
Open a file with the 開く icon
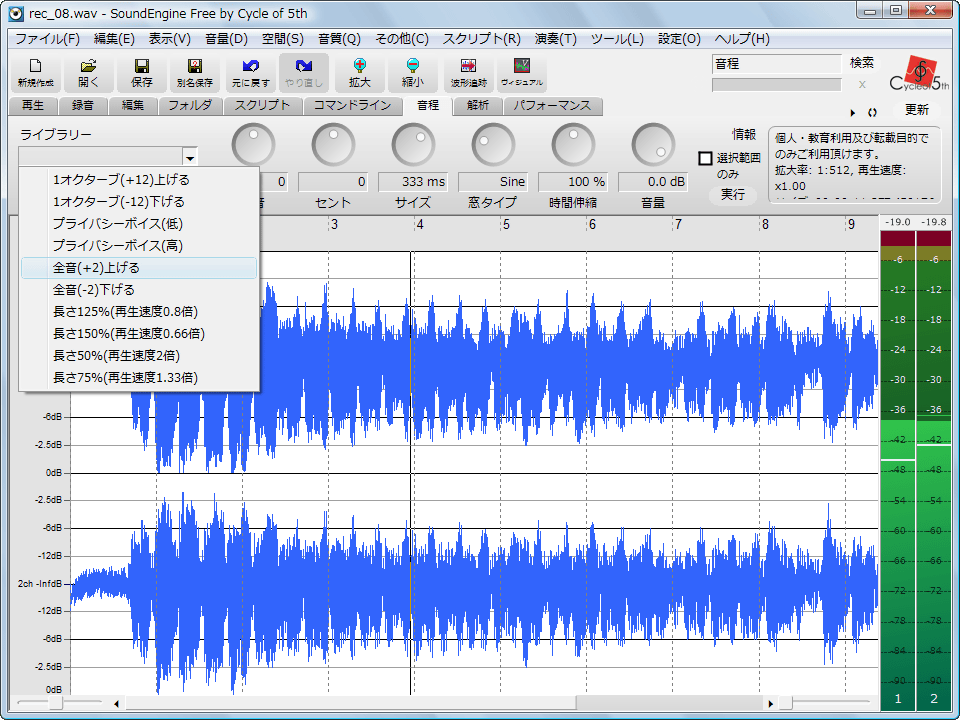coord(88,73)
